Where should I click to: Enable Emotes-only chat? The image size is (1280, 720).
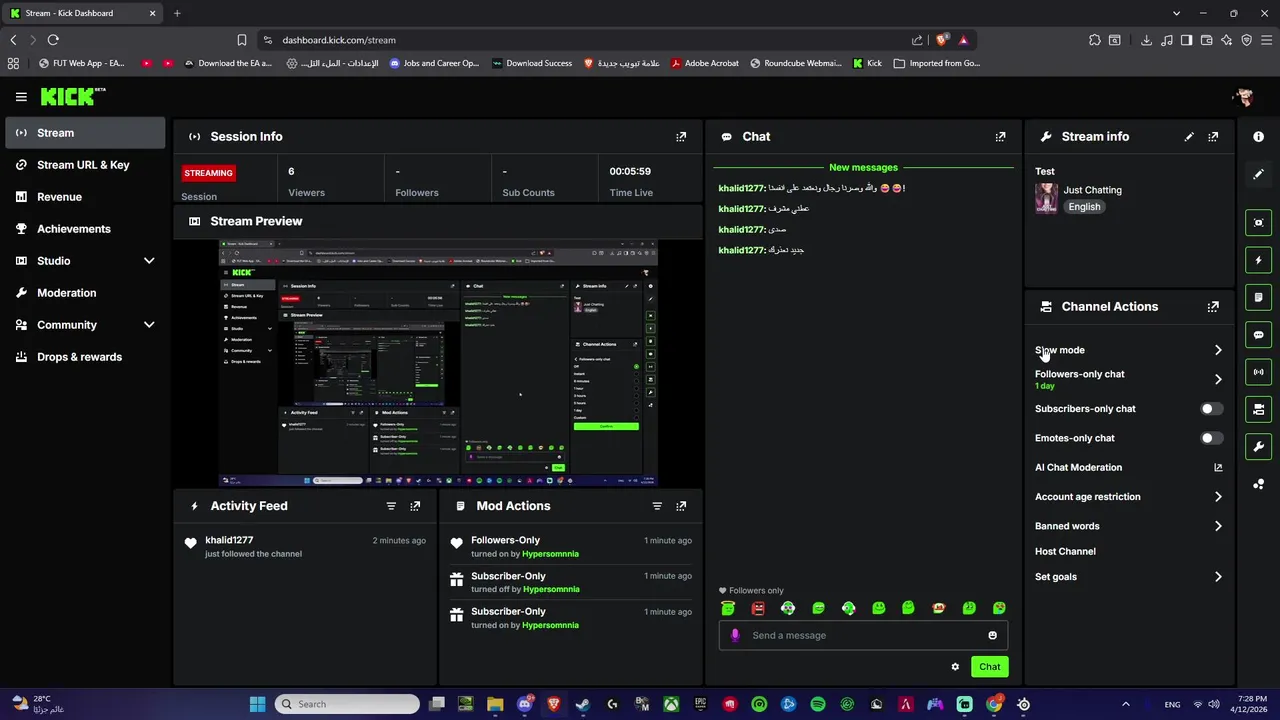(1211, 438)
